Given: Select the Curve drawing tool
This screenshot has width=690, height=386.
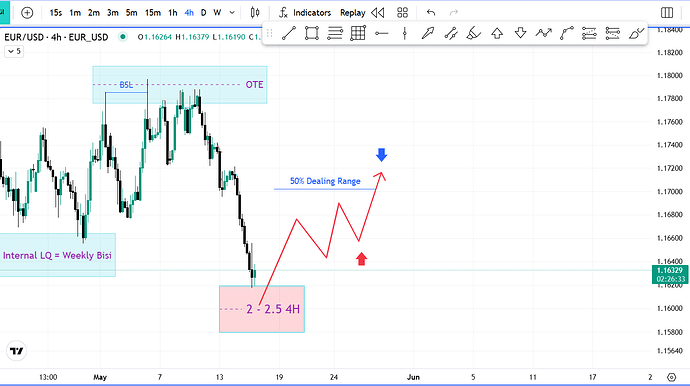Looking at the screenshot, I should (x=567, y=33).
